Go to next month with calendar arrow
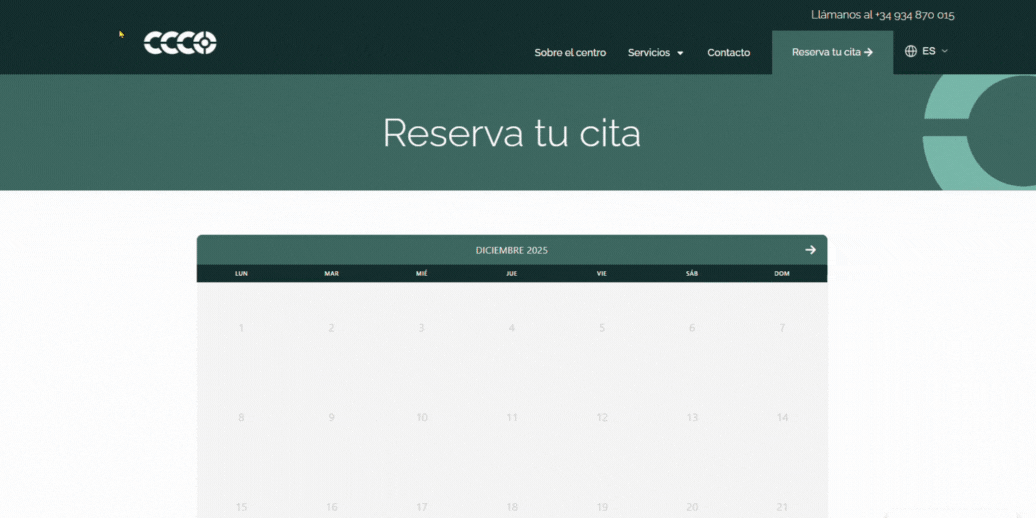This screenshot has height=518, width=1036. pos(810,250)
